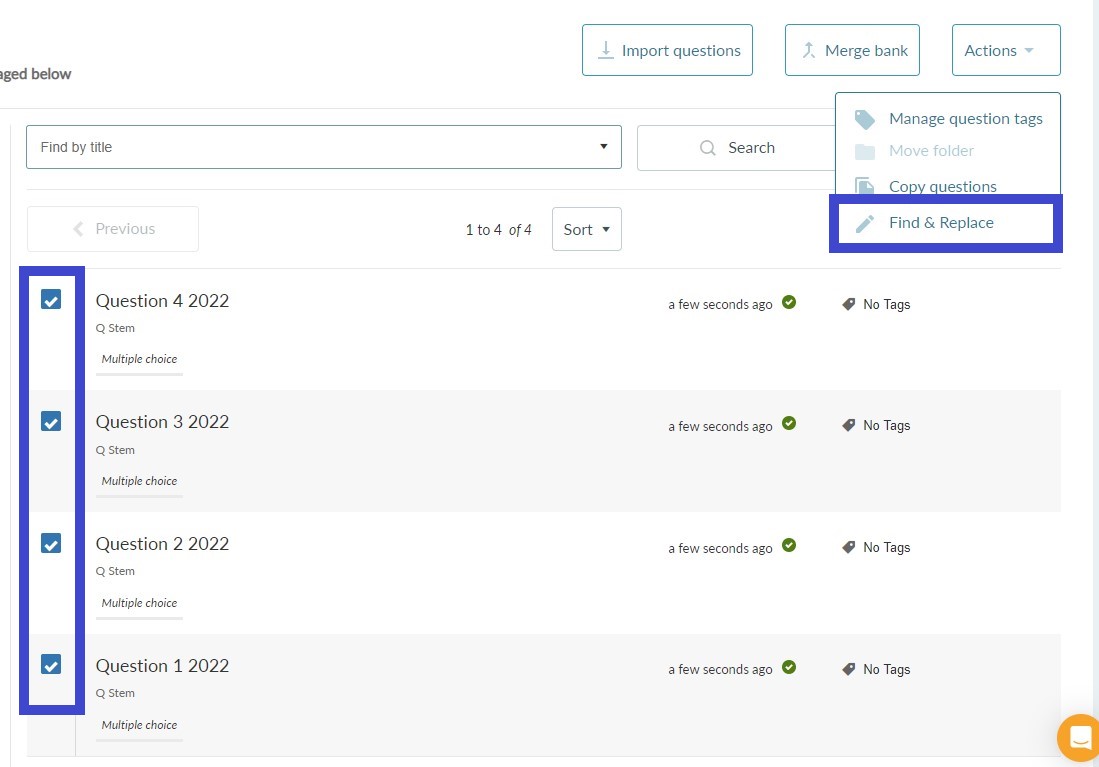Click the green check status for Question 4 2022
The height and width of the screenshot is (767, 1099).
(x=789, y=302)
